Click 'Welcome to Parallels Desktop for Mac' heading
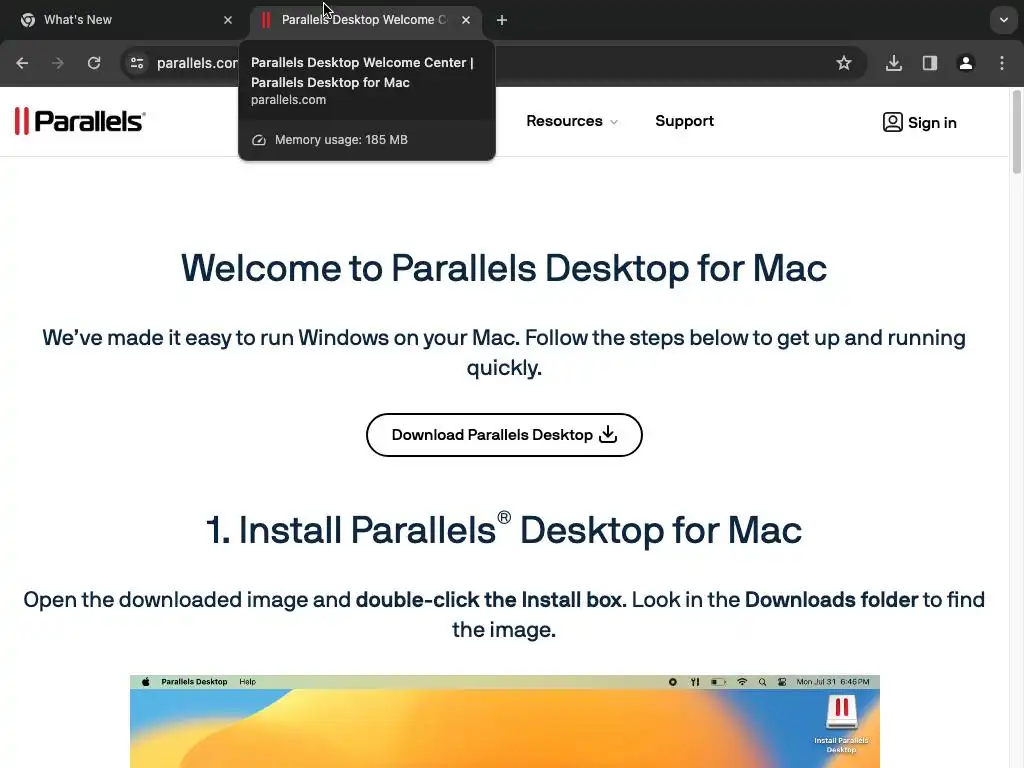The image size is (1024, 768). [x=504, y=268]
